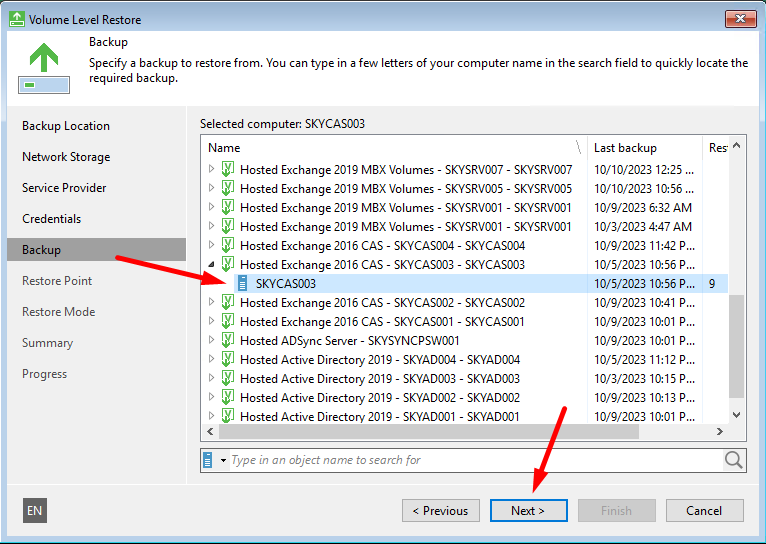
Task: Click the horizontal scrollbar thumb
Action: 428,432
